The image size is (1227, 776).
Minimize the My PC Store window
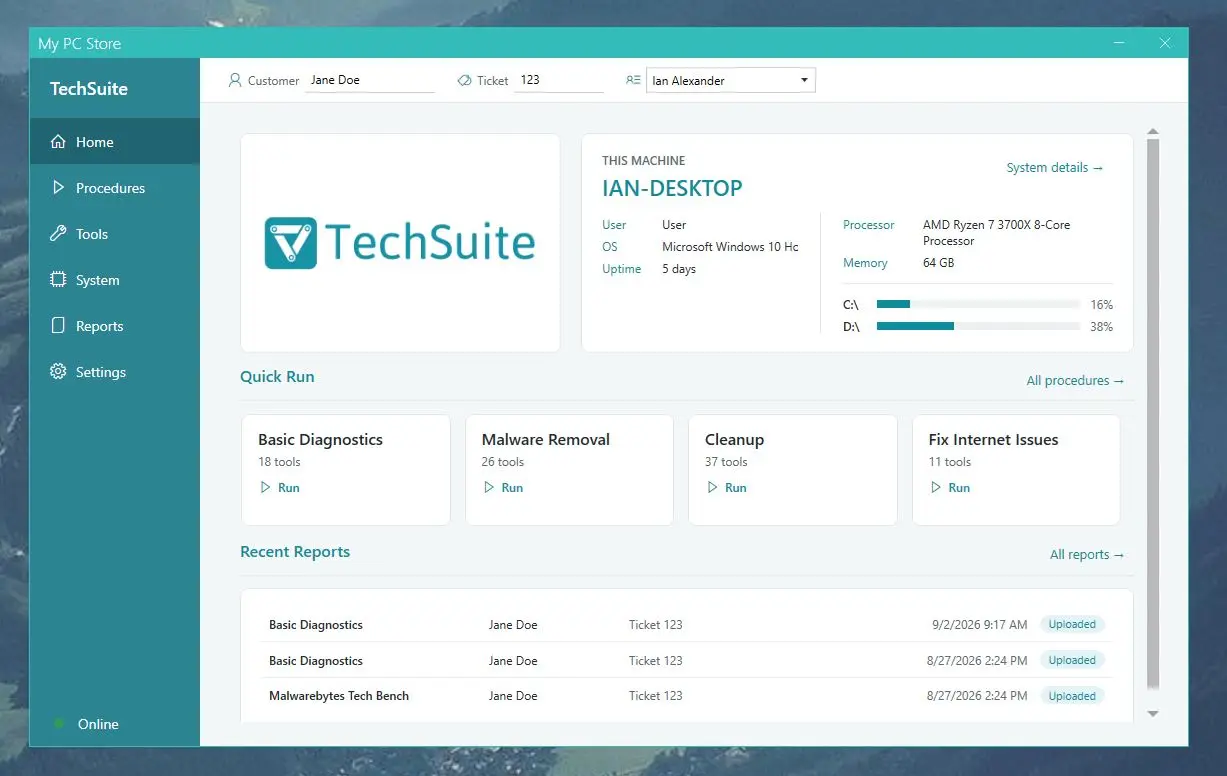(1118, 43)
